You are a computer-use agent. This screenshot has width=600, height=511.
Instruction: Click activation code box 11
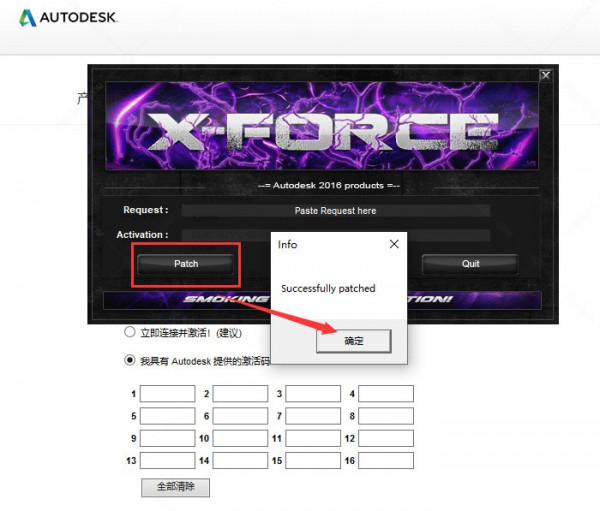click(x=313, y=438)
